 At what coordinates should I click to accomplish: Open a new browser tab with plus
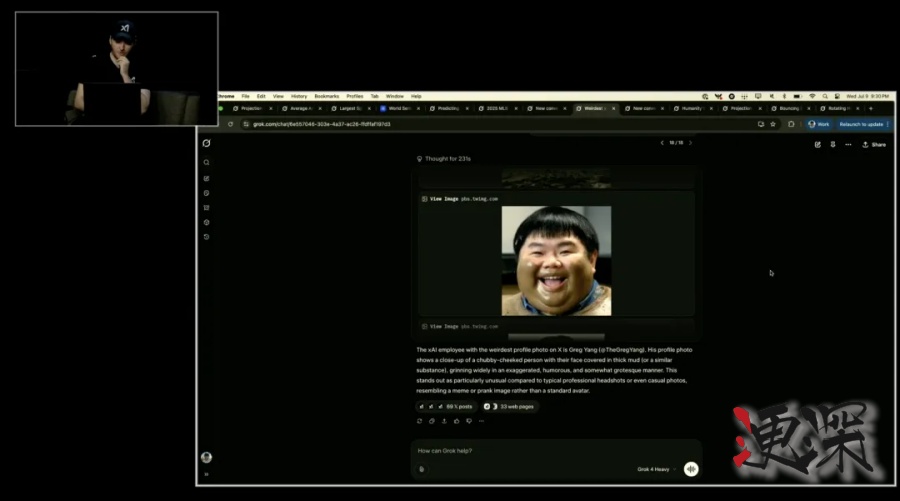(x=871, y=108)
